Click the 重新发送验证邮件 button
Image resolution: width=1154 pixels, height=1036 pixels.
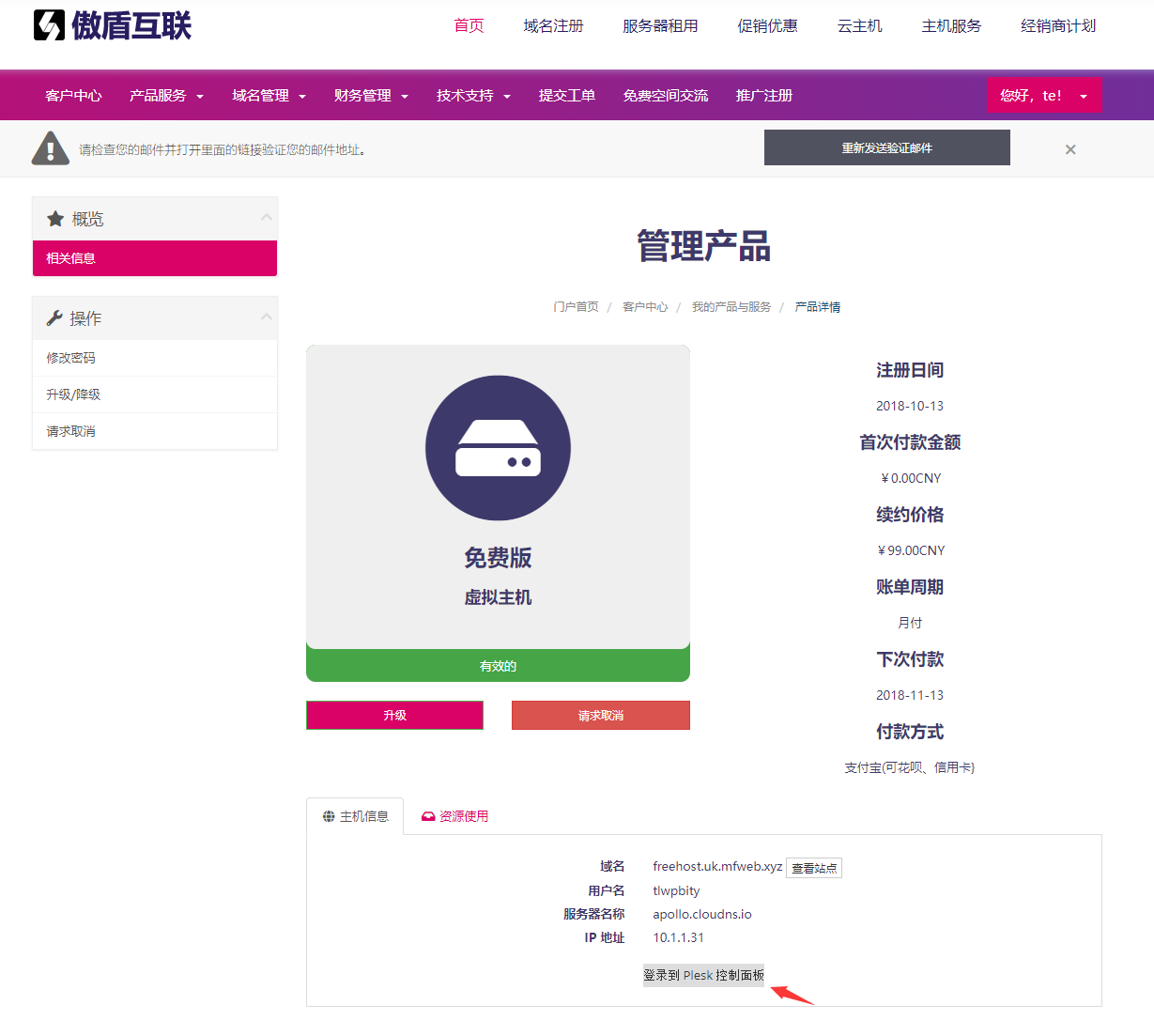[887, 147]
